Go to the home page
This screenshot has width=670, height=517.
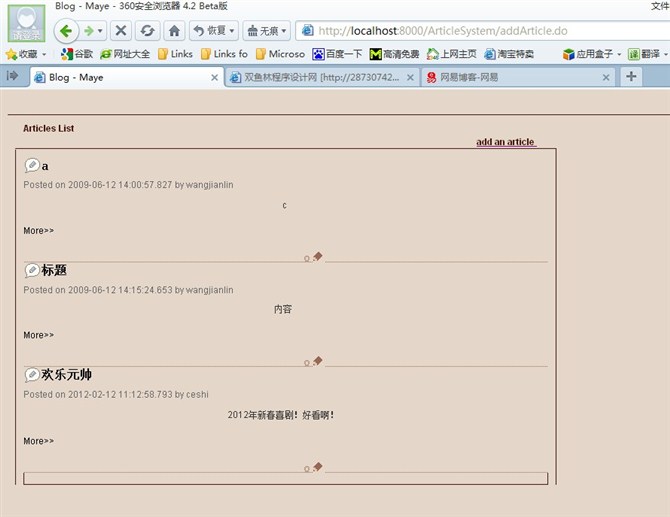coord(174,31)
